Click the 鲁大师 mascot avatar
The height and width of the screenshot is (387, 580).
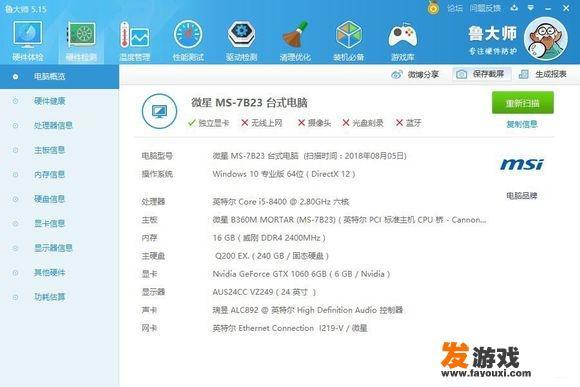tap(546, 39)
